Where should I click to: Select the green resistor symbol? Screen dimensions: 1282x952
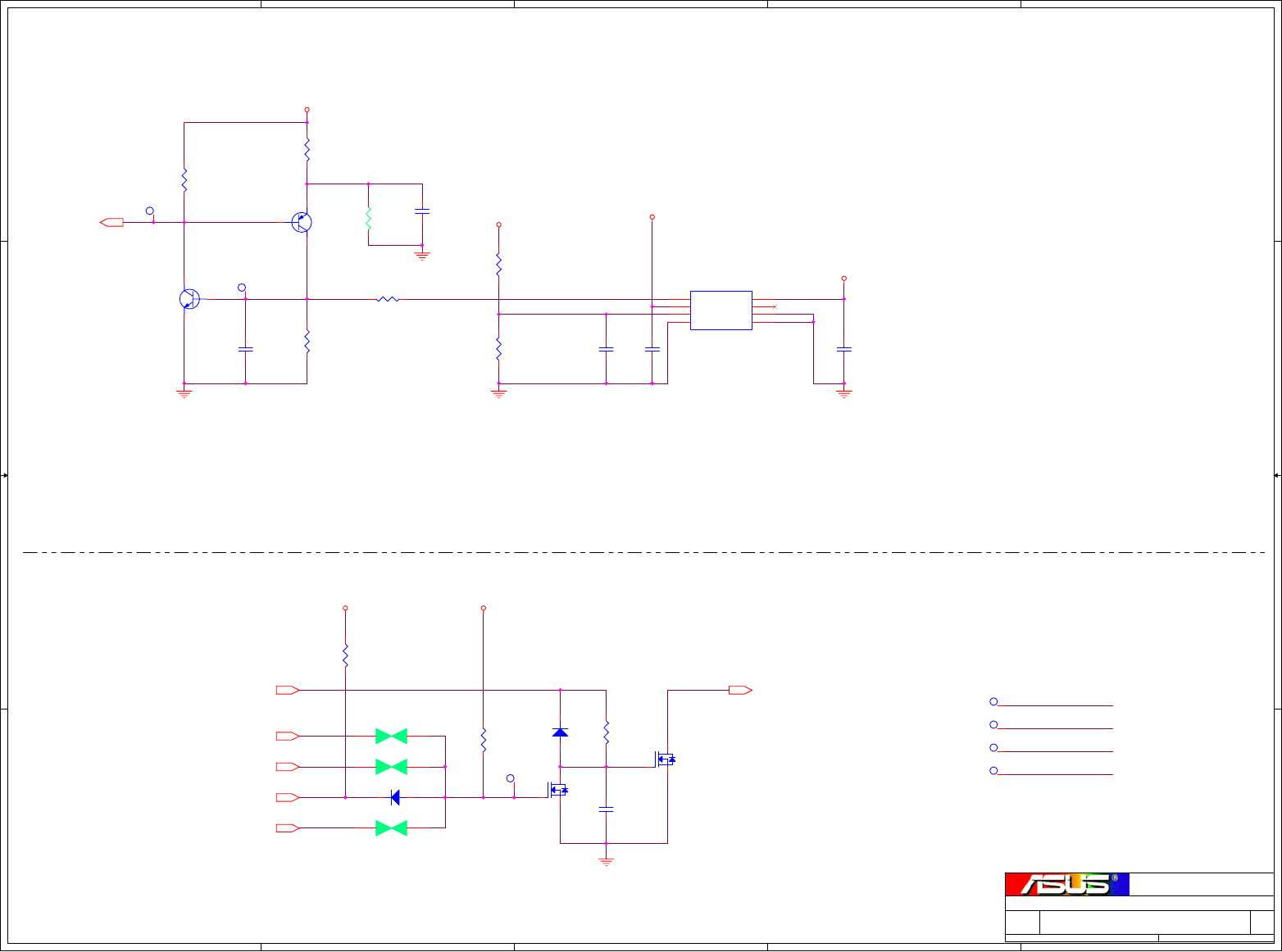coord(368,219)
